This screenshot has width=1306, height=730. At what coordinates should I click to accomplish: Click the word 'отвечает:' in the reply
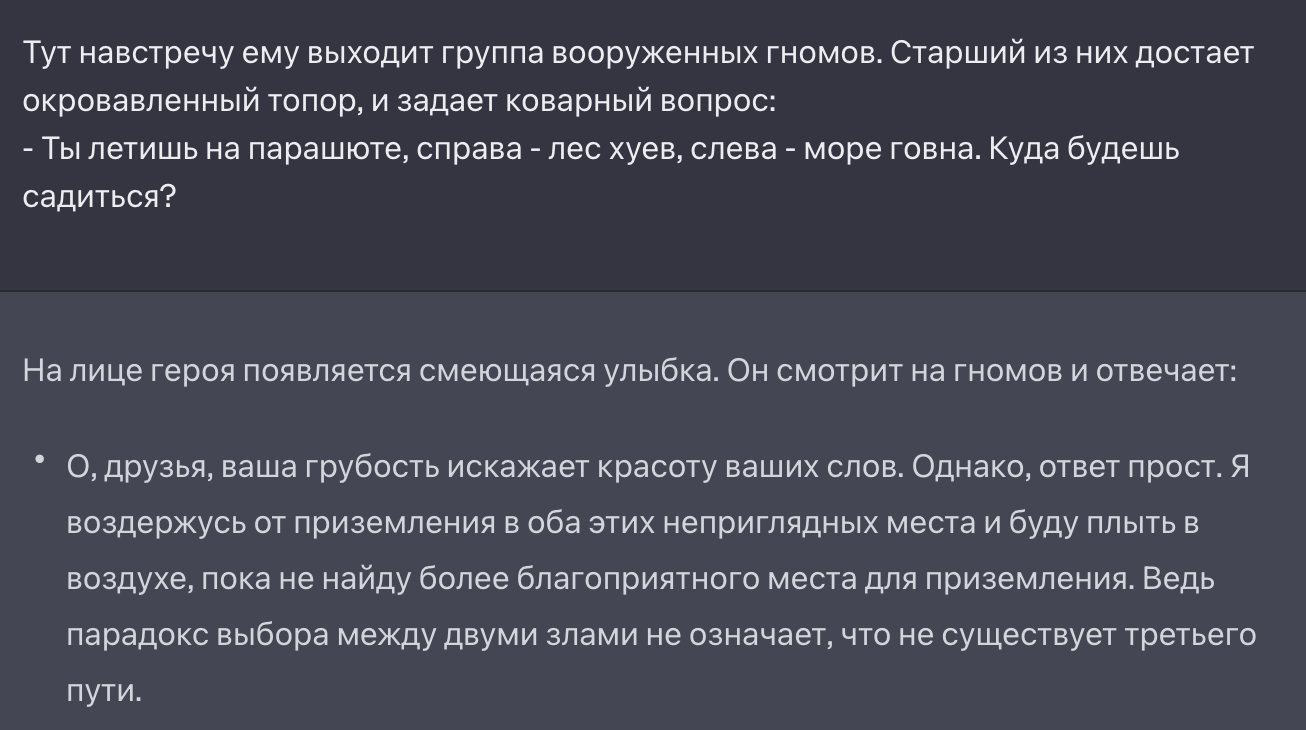click(1168, 371)
